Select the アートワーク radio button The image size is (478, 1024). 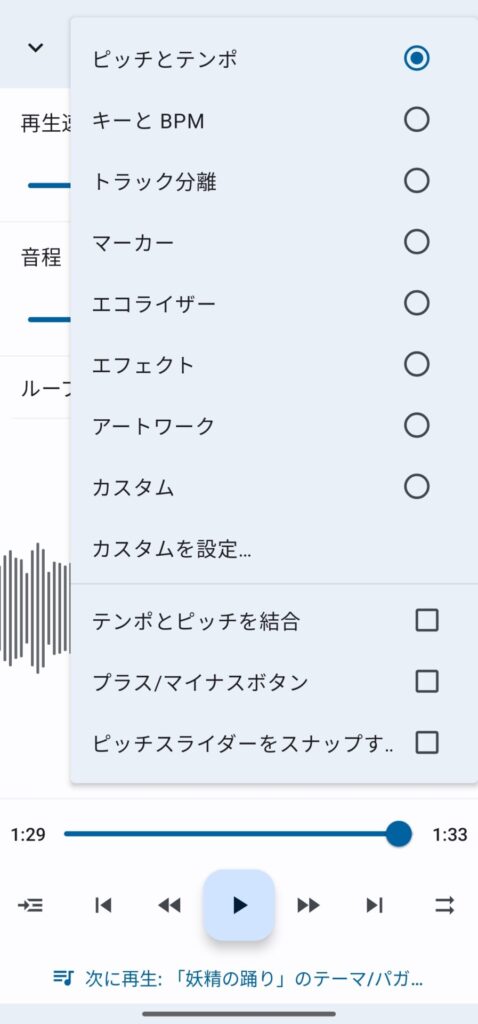[416, 426]
